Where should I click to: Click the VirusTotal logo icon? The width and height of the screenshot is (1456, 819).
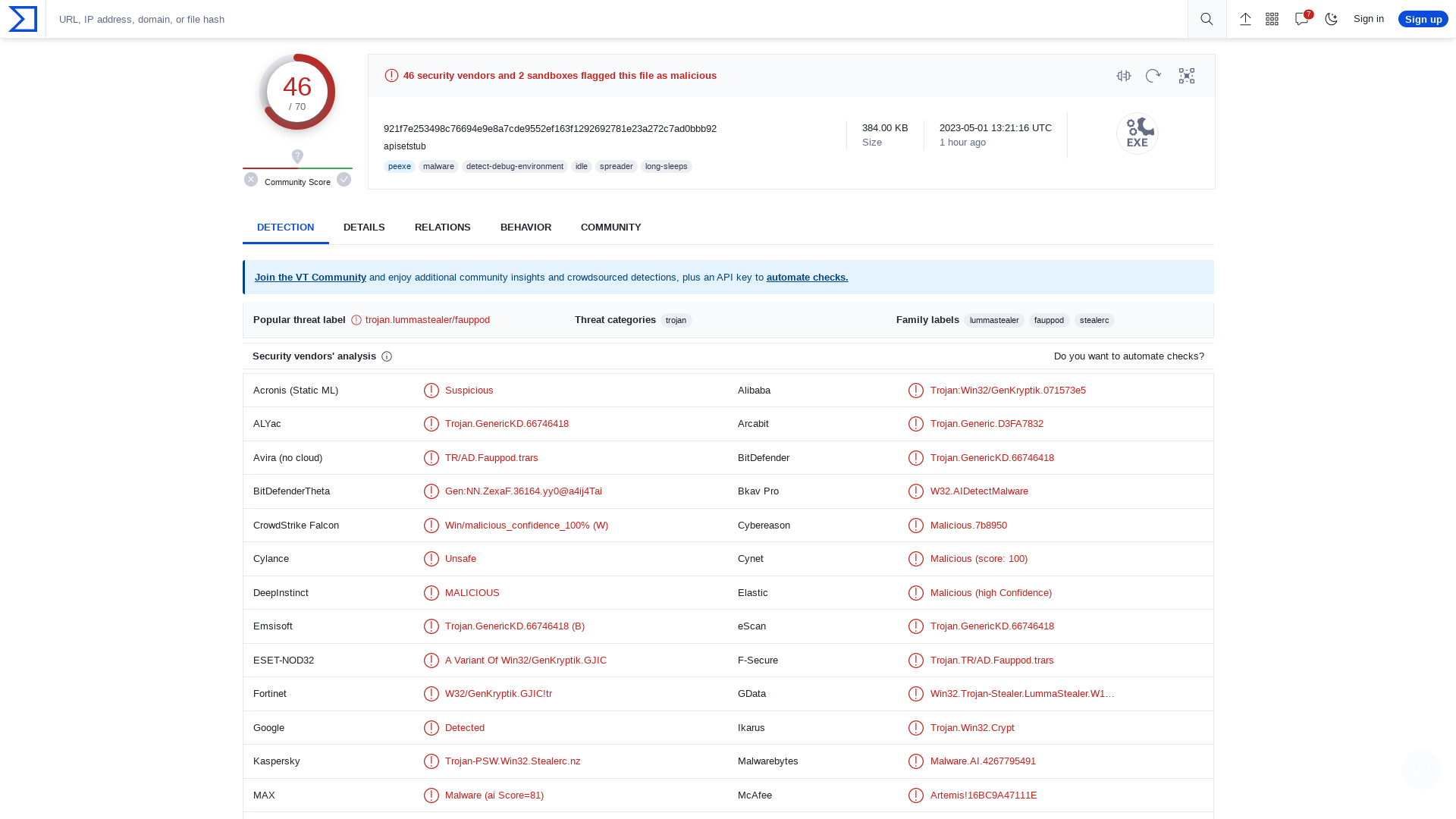(23, 19)
